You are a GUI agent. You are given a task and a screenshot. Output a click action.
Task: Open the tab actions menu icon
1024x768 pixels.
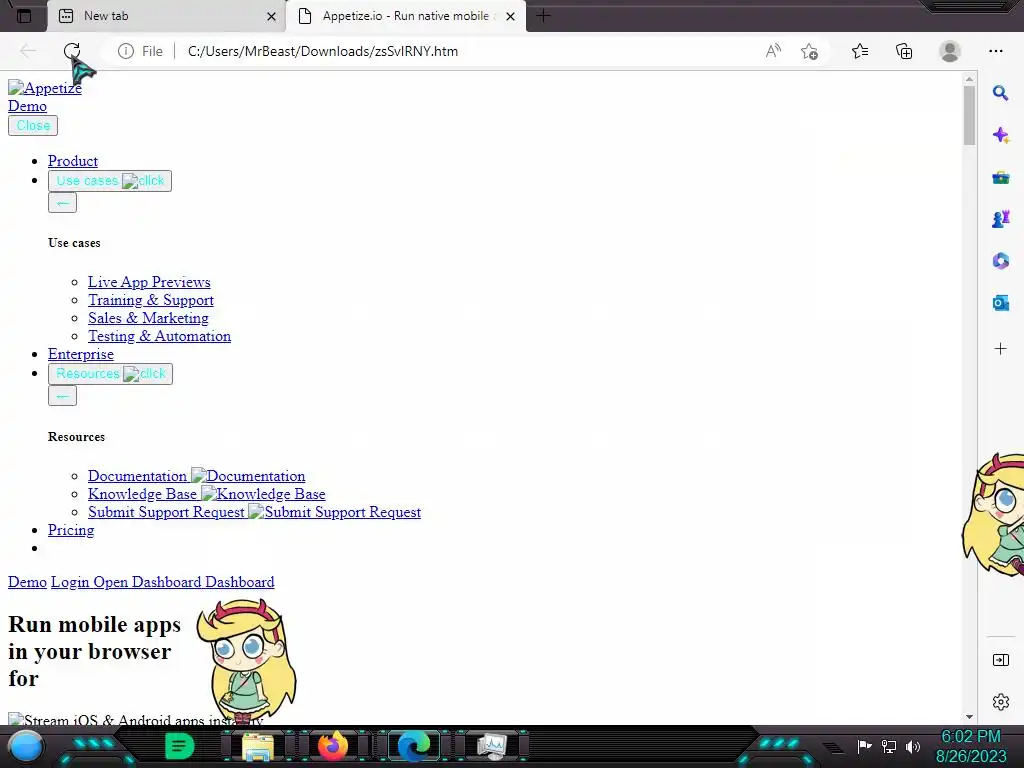click(x=24, y=16)
